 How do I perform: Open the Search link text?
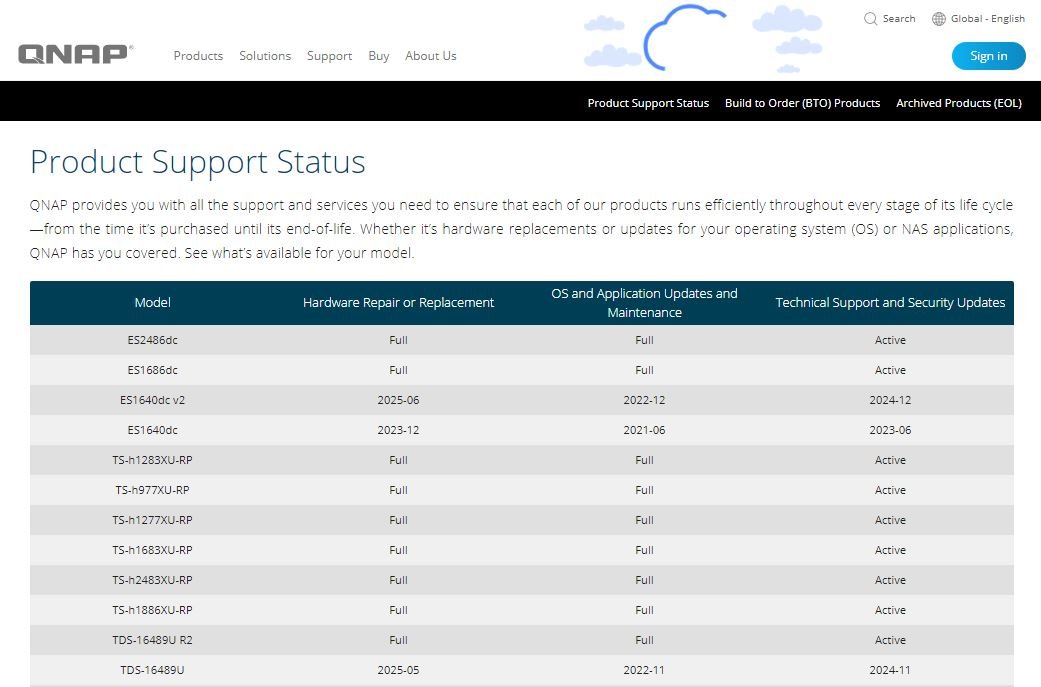pyautogui.click(x=899, y=19)
